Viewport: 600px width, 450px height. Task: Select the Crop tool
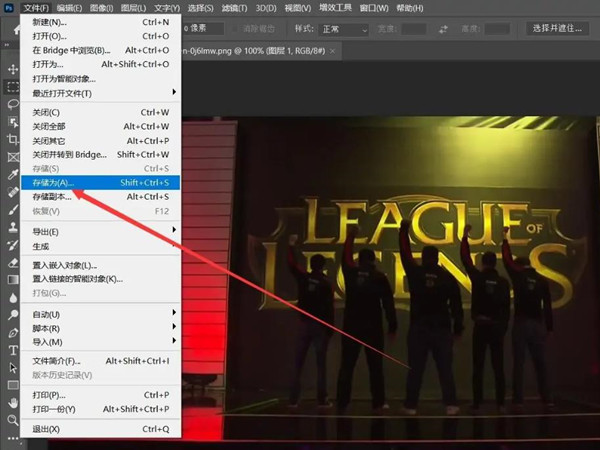coord(13,139)
